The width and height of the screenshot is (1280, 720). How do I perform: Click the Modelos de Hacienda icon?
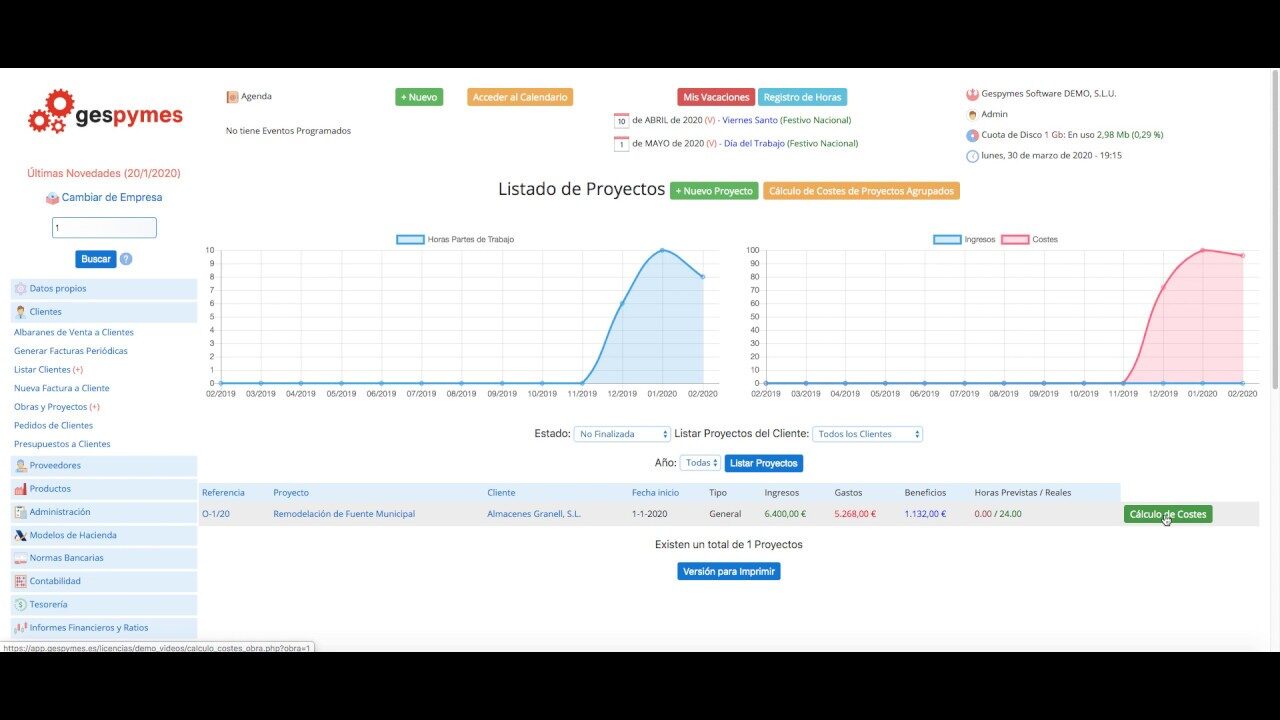[x=21, y=535]
